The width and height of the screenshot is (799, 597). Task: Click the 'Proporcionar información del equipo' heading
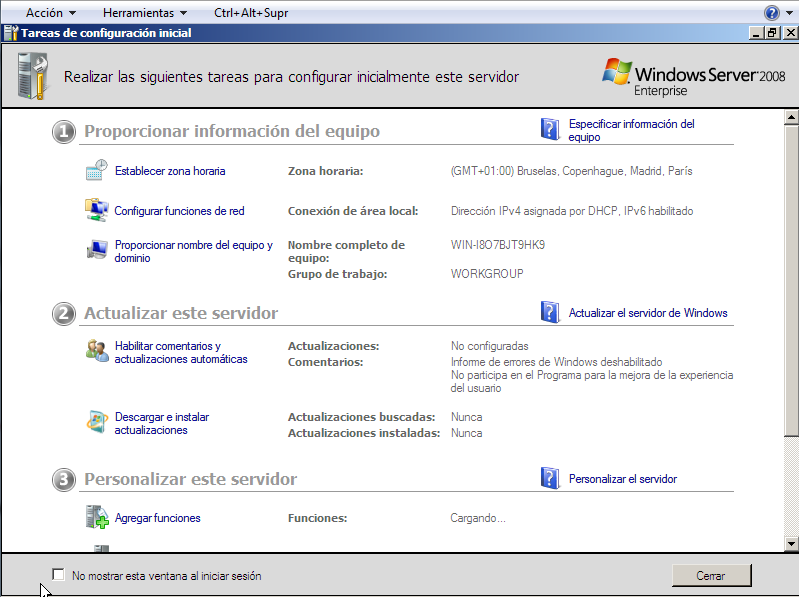(x=232, y=131)
